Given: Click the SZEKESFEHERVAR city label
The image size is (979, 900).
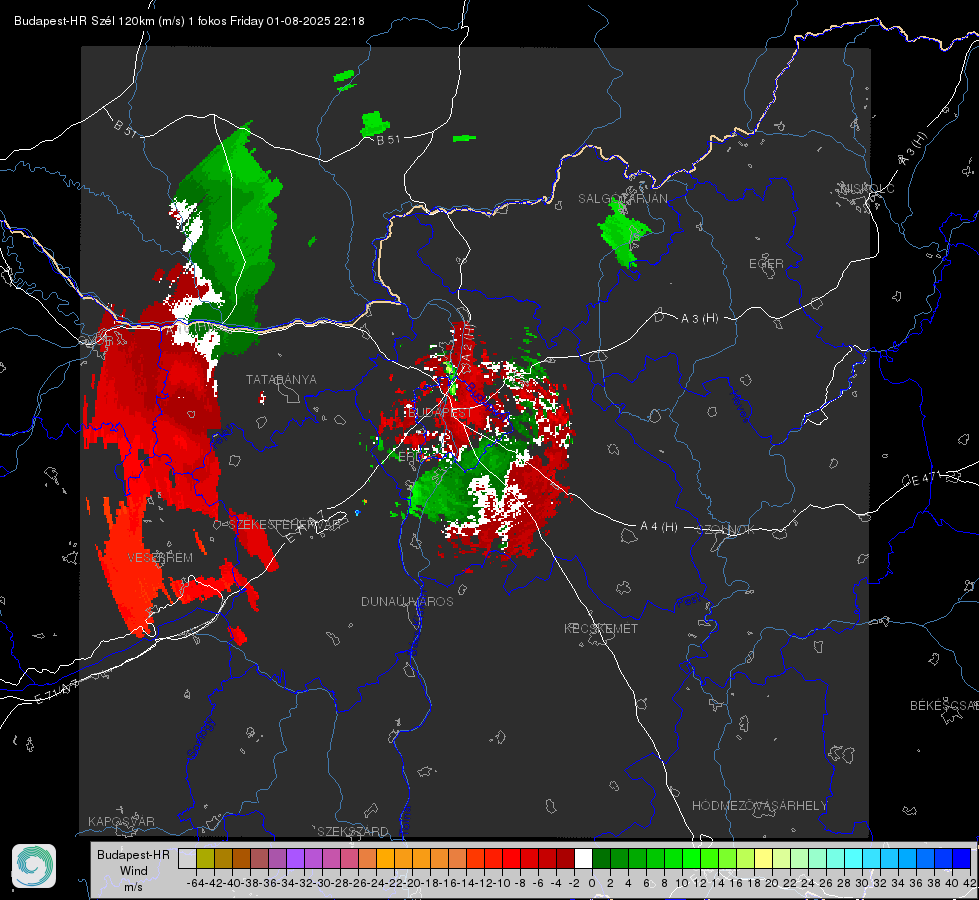Looking at the screenshot, I should click(x=287, y=525).
